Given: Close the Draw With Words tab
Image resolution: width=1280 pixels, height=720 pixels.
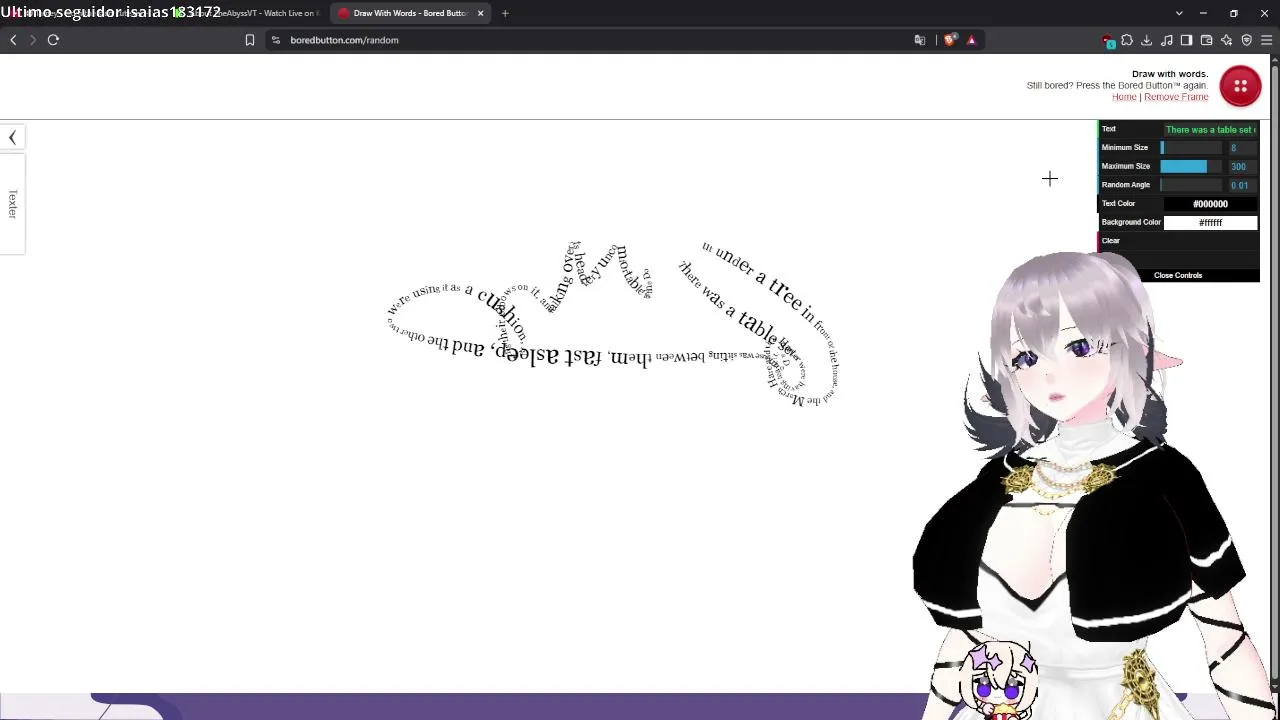Looking at the screenshot, I should tap(481, 13).
